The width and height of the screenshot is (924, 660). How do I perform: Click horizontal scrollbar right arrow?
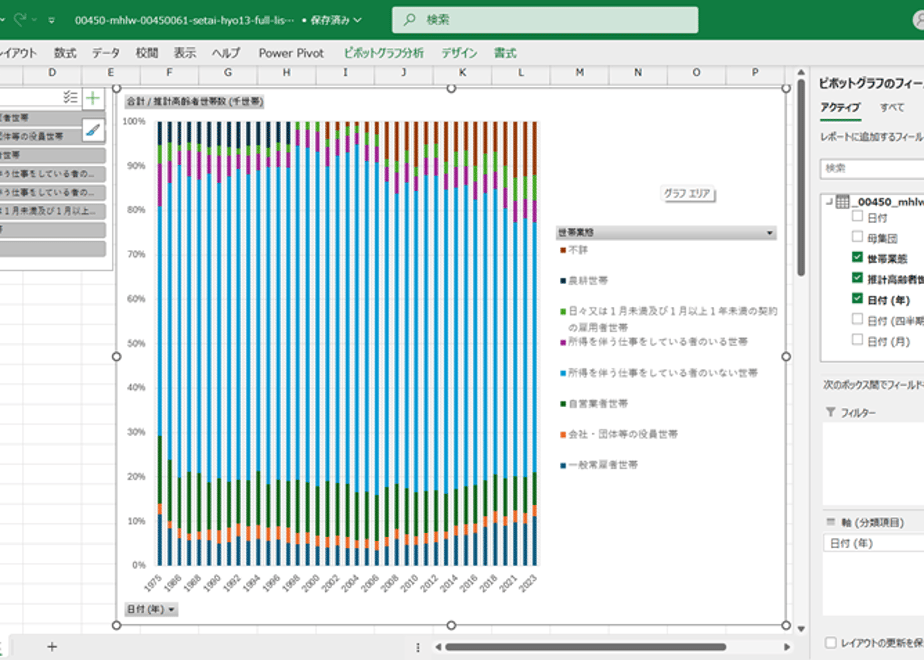point(787,647)
